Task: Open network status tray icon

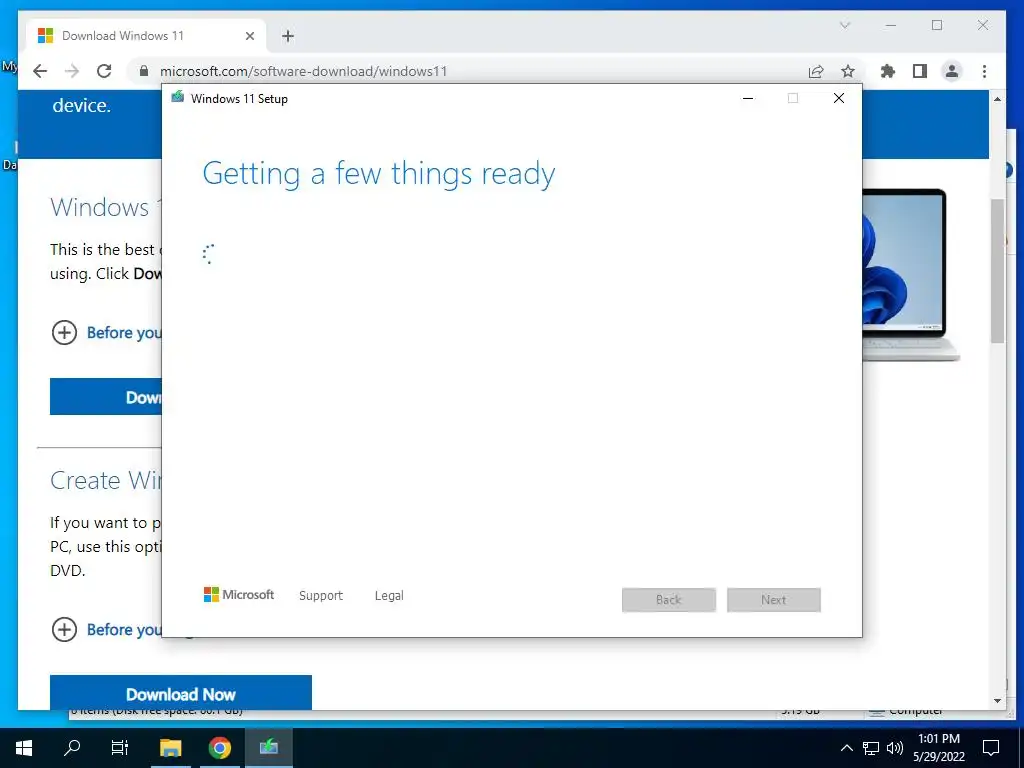Action: coord(871,748)
